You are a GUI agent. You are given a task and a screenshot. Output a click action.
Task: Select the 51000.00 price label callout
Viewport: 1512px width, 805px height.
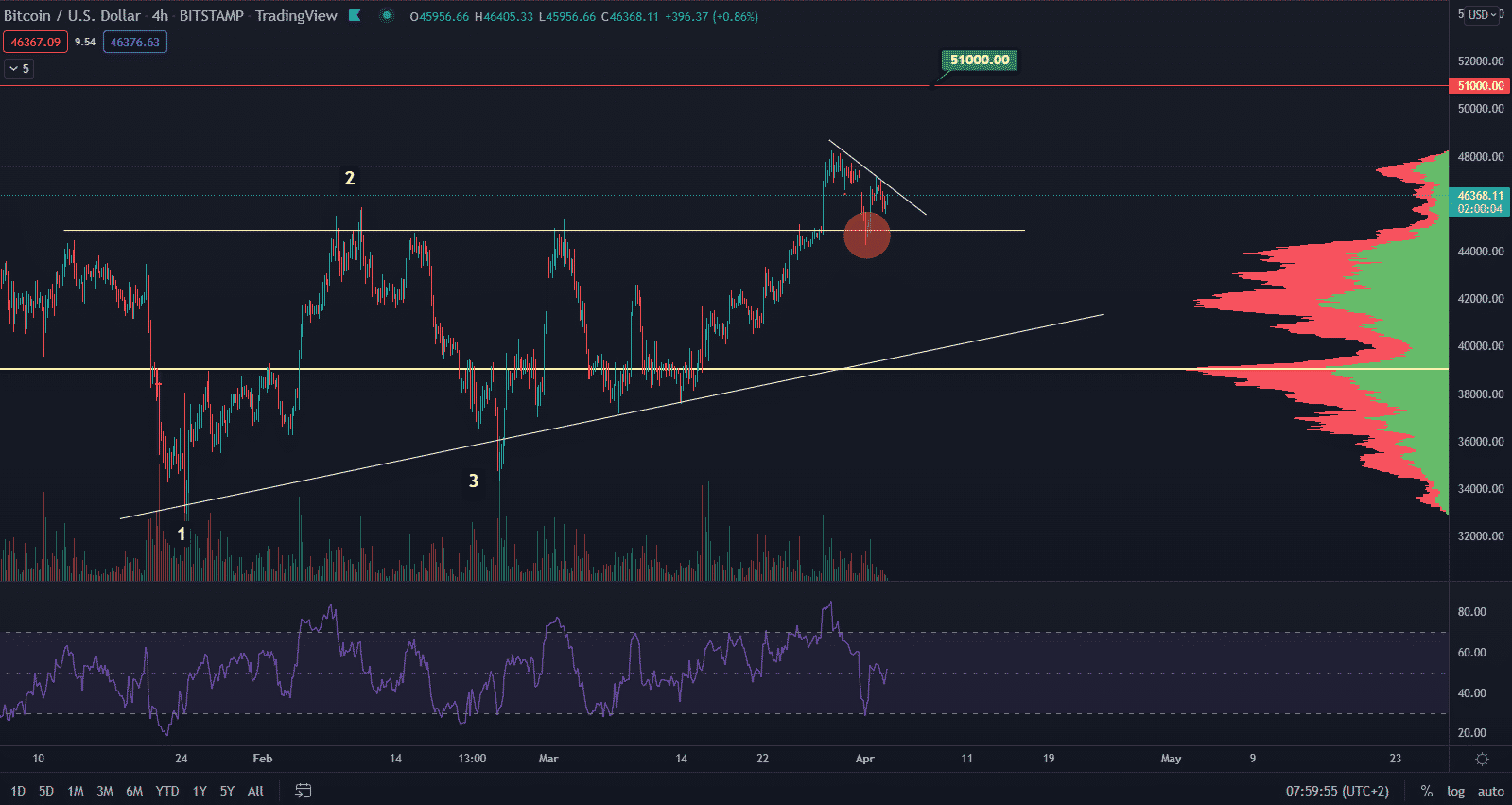[979, 61]
